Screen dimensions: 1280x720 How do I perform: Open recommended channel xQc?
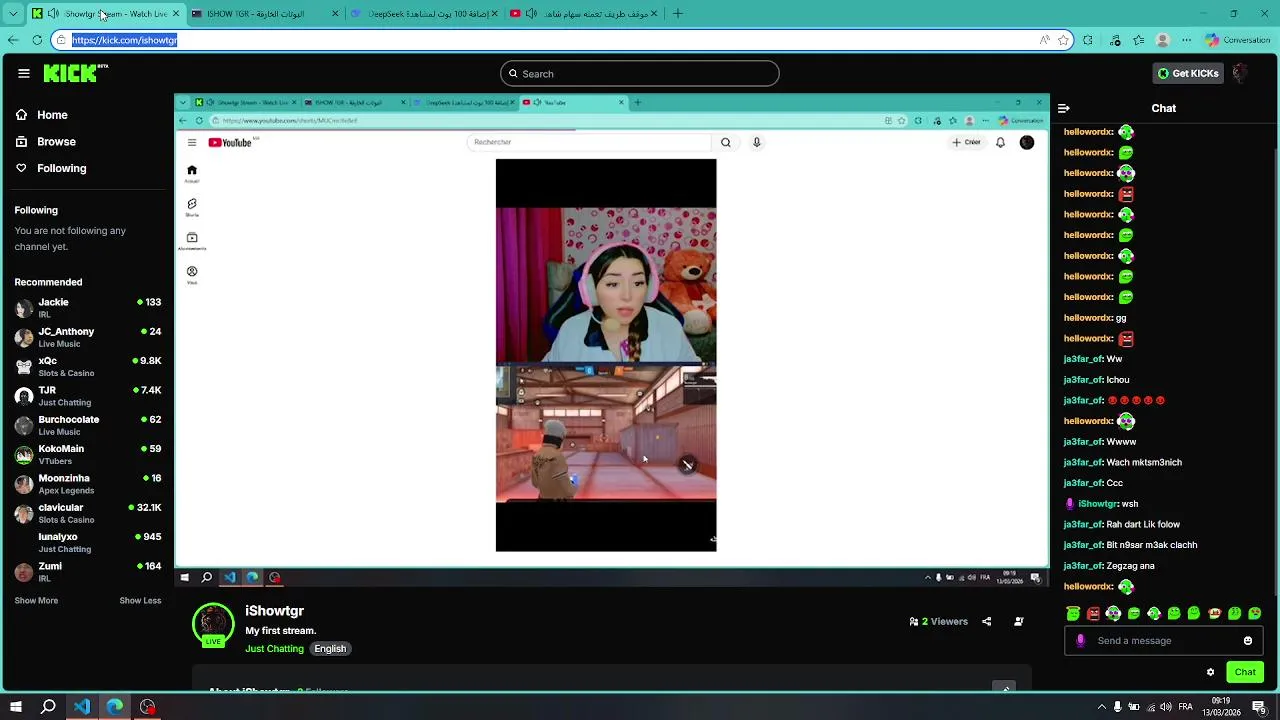click(x=88, y=367)
